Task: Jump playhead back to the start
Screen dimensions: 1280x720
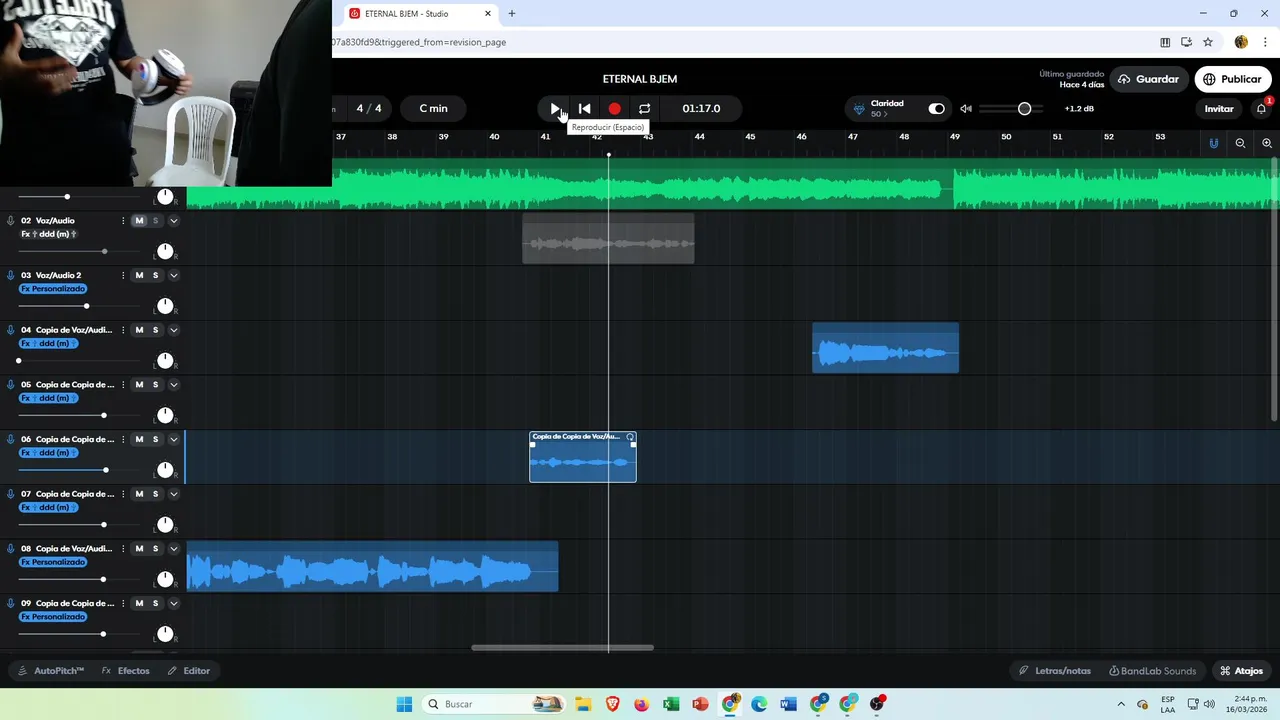Action: coord(585,108)
